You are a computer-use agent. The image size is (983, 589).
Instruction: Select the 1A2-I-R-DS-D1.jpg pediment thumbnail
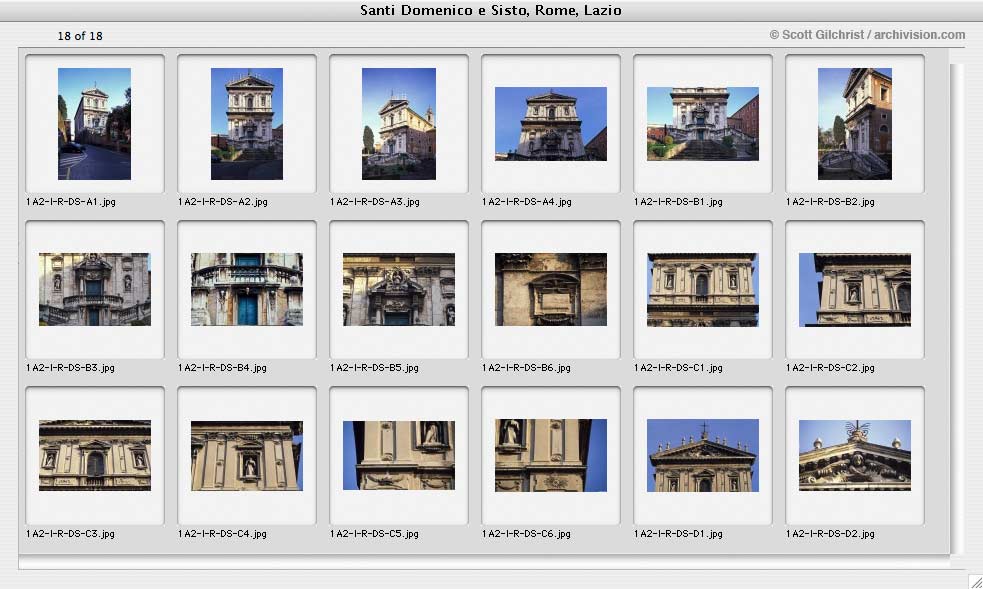pyautogui.click(x=703, y=456)
